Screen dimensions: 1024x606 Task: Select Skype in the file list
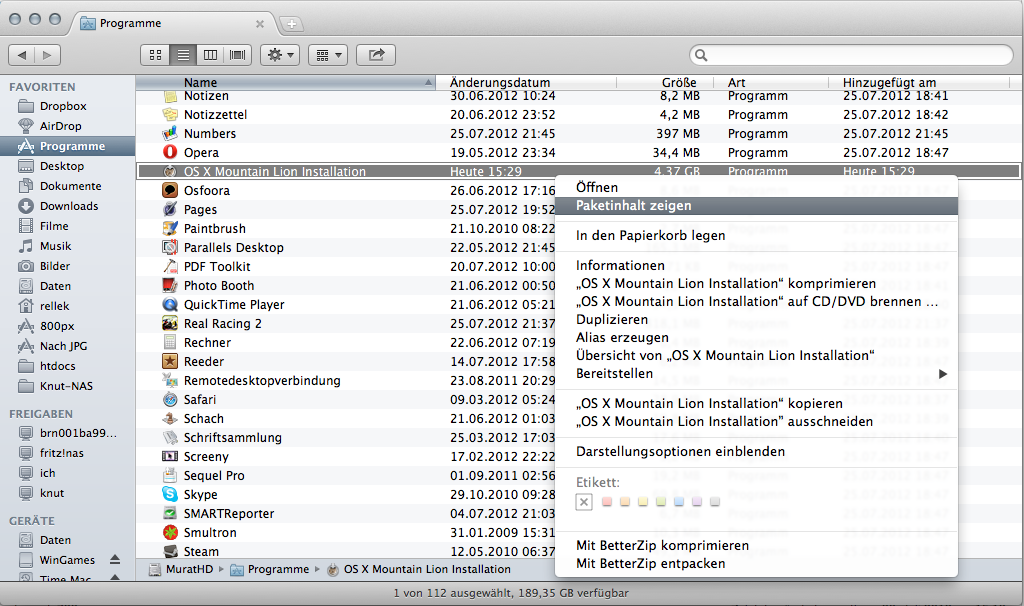point(200,494)
